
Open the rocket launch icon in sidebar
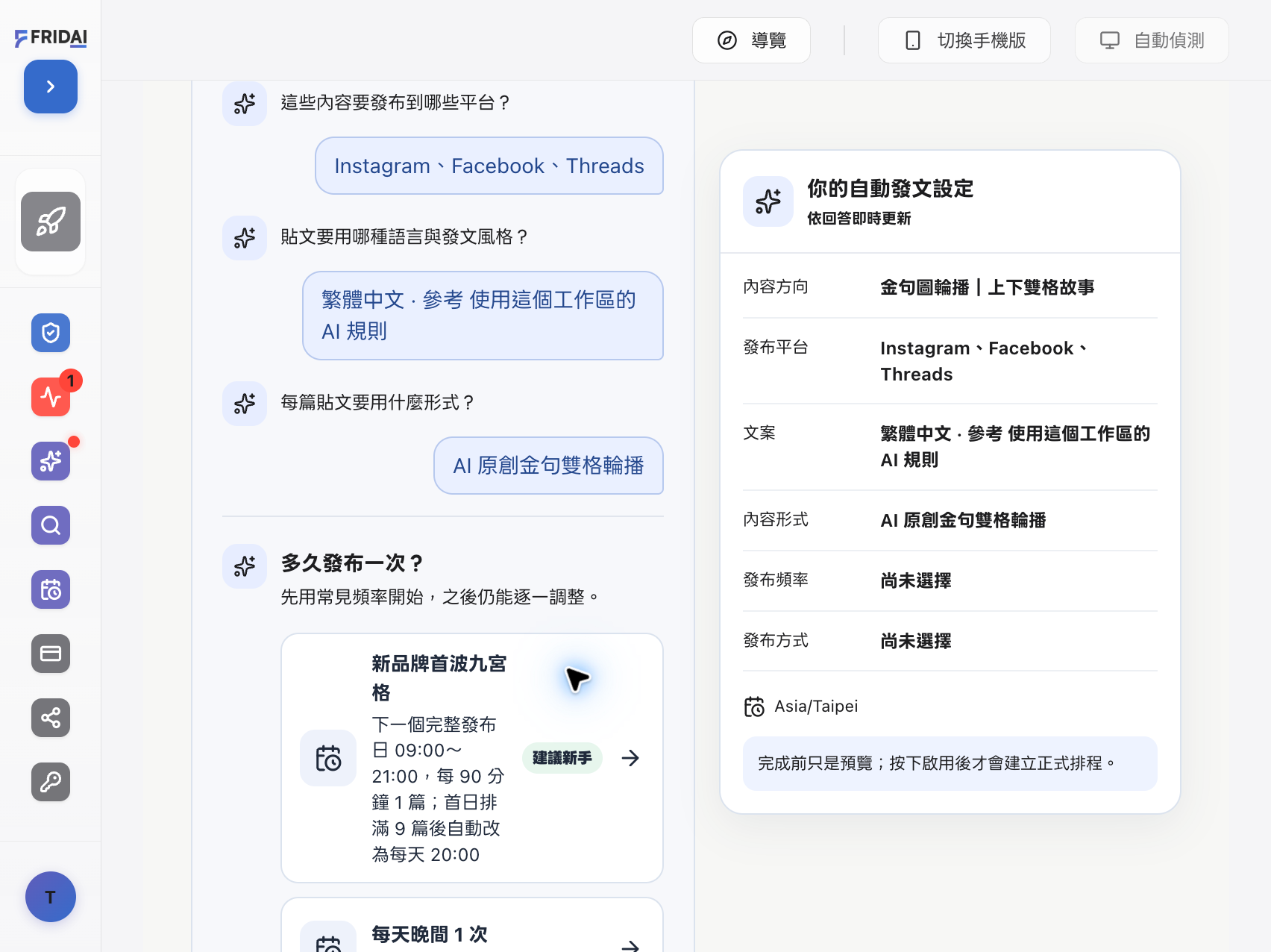[51, 222]
